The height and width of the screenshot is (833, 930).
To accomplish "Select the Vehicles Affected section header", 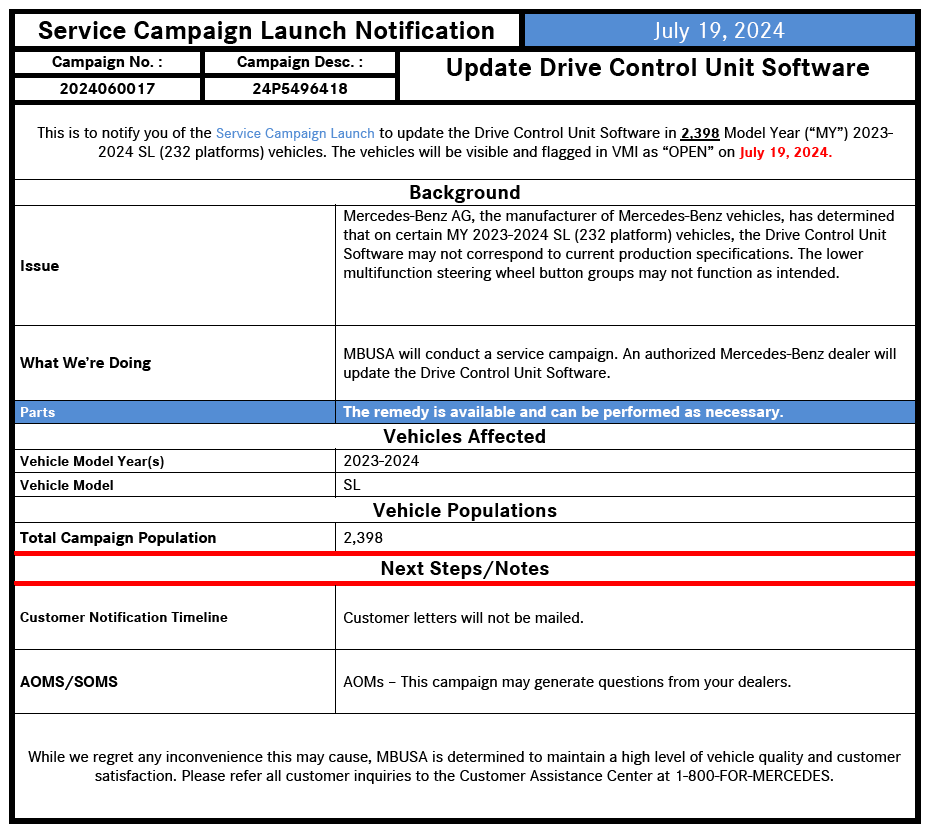I will pos(464,437).
